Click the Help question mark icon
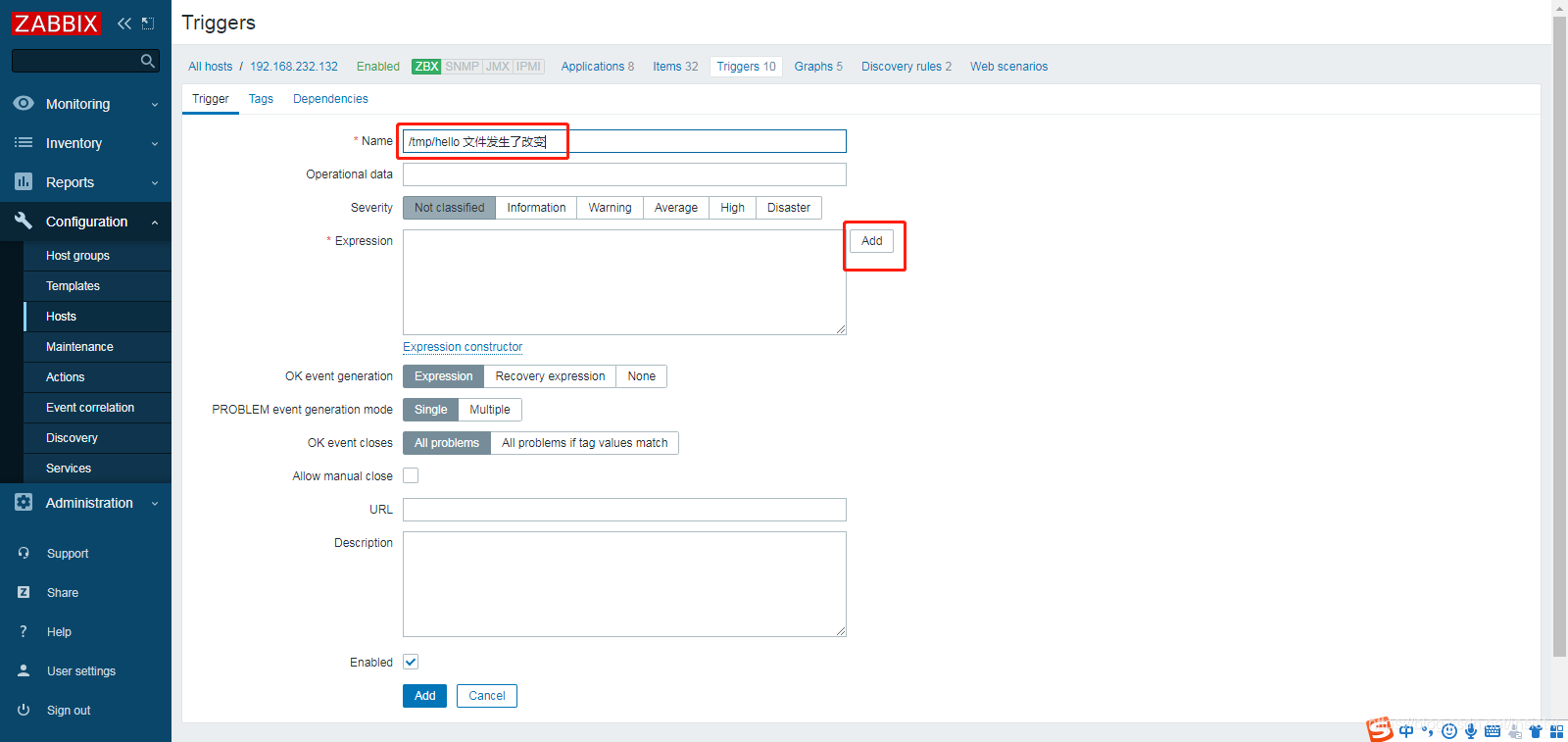Viewport: 1568px width, 742px height. tap(24, 631)
